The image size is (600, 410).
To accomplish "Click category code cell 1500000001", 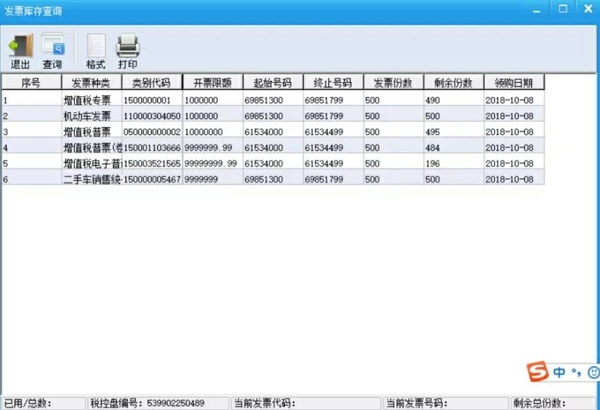I will coord(152,100).
